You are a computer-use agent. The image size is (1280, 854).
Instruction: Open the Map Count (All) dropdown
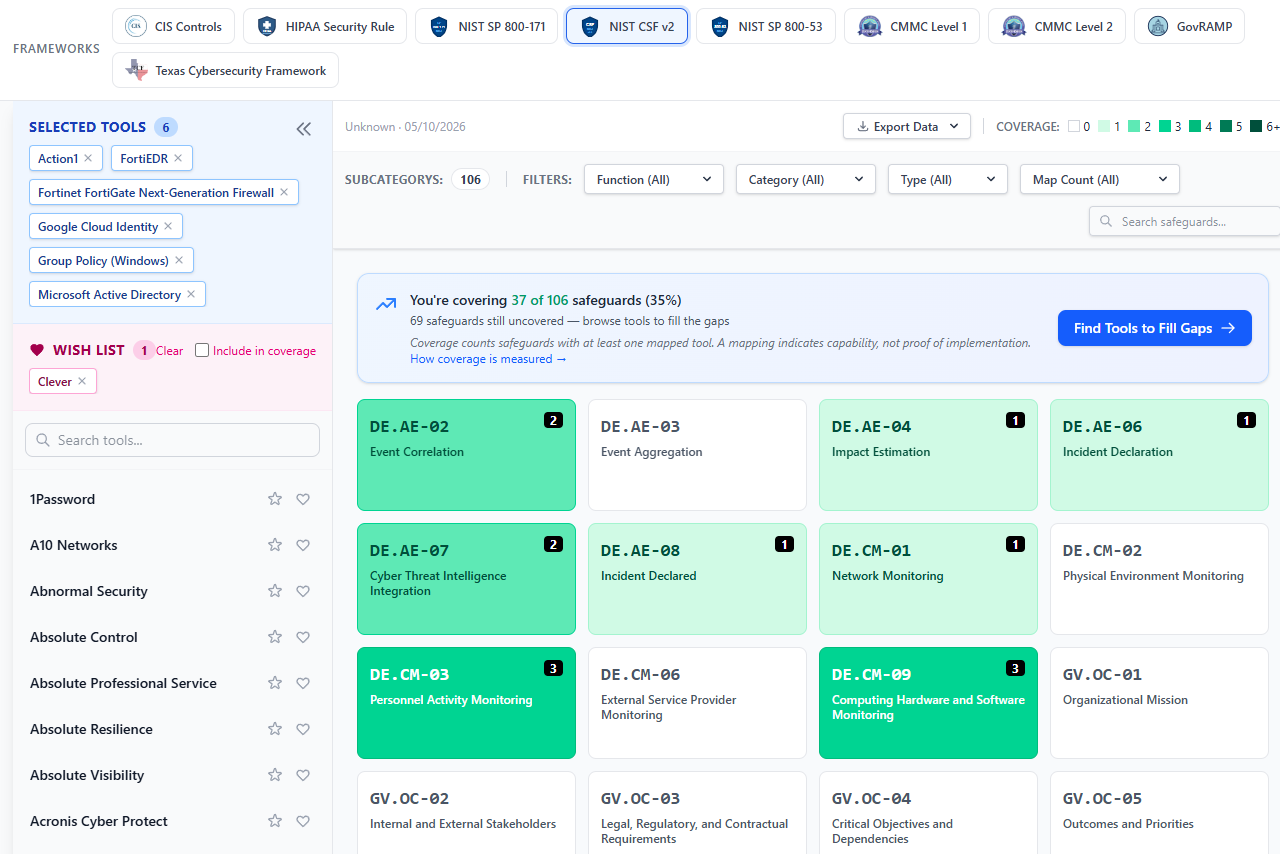tap(1100, 180)
